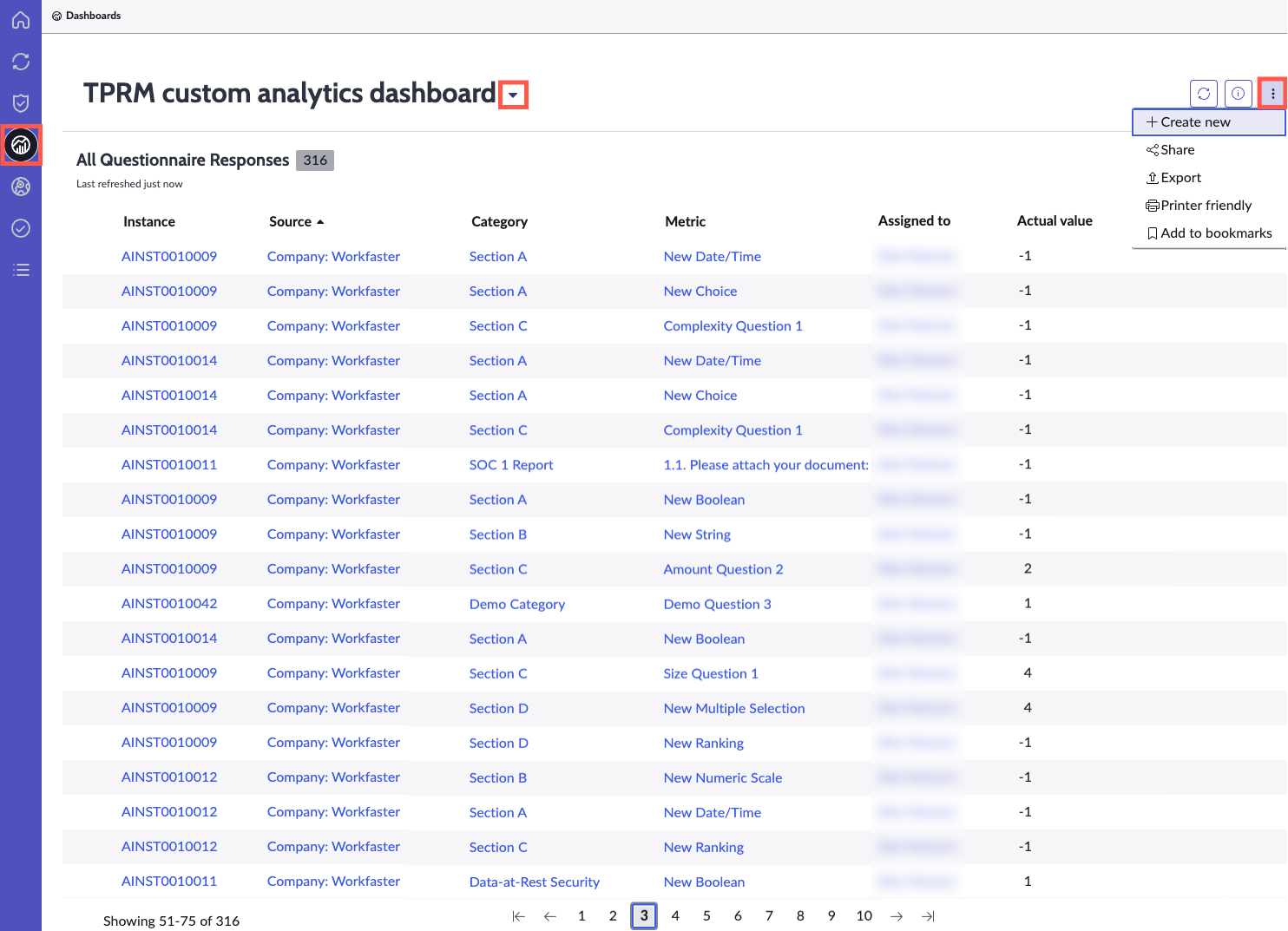Open the Amount Question 2 metric
The width and height of the screenshot is (1288, 931).
723,569
